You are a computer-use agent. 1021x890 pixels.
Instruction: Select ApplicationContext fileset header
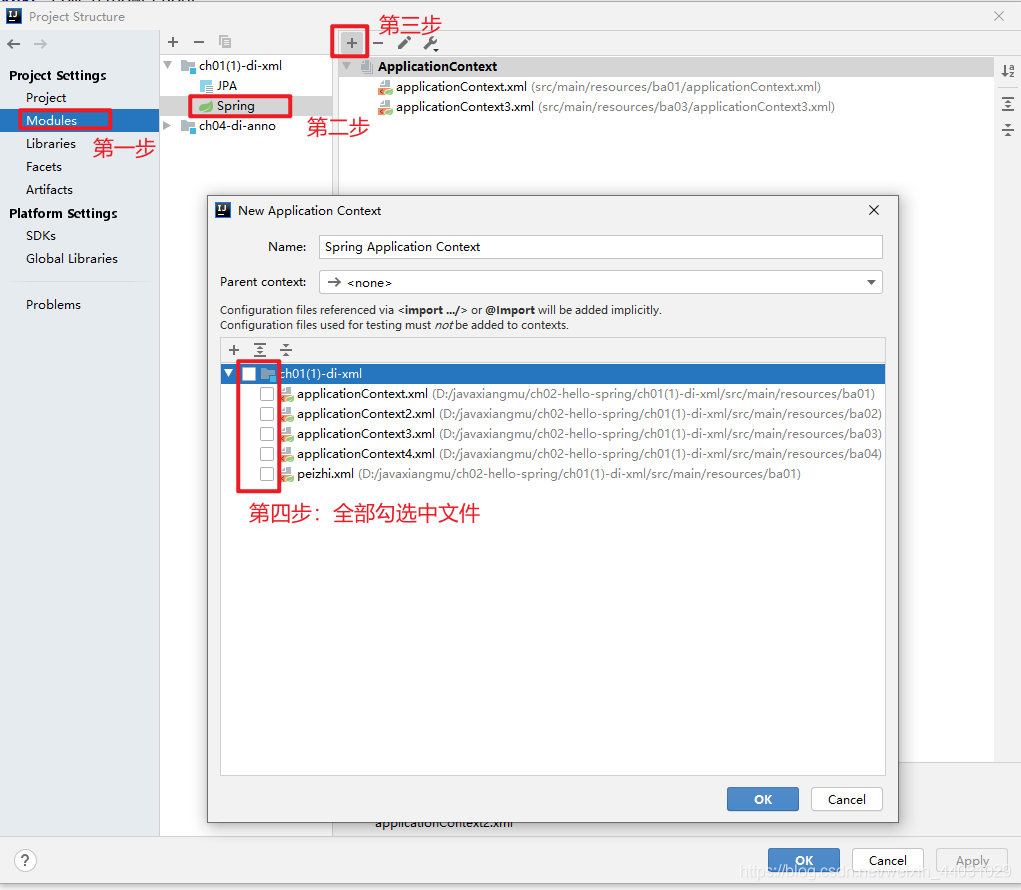click(437, 66)
